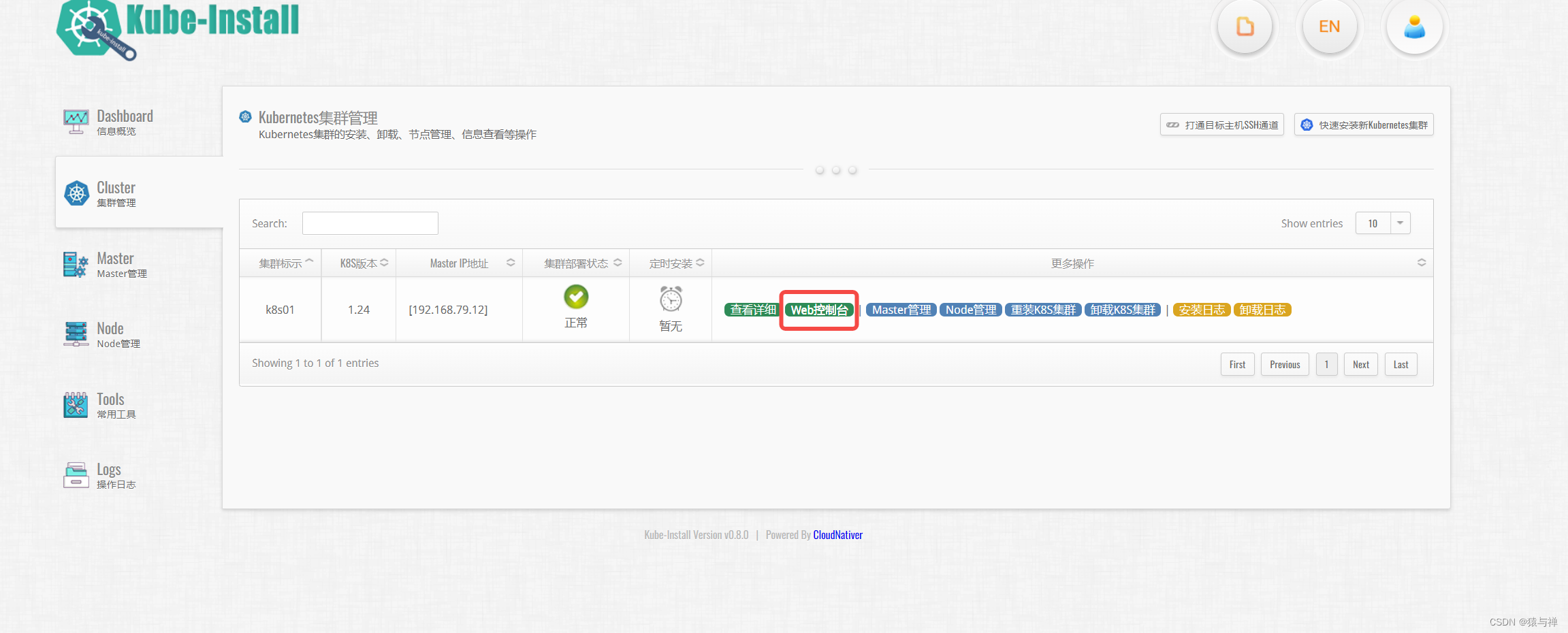This screenshot has width=1568, height=633.
Task: Click cluster name k8s01 cell
Action: (x=280, y=310)
